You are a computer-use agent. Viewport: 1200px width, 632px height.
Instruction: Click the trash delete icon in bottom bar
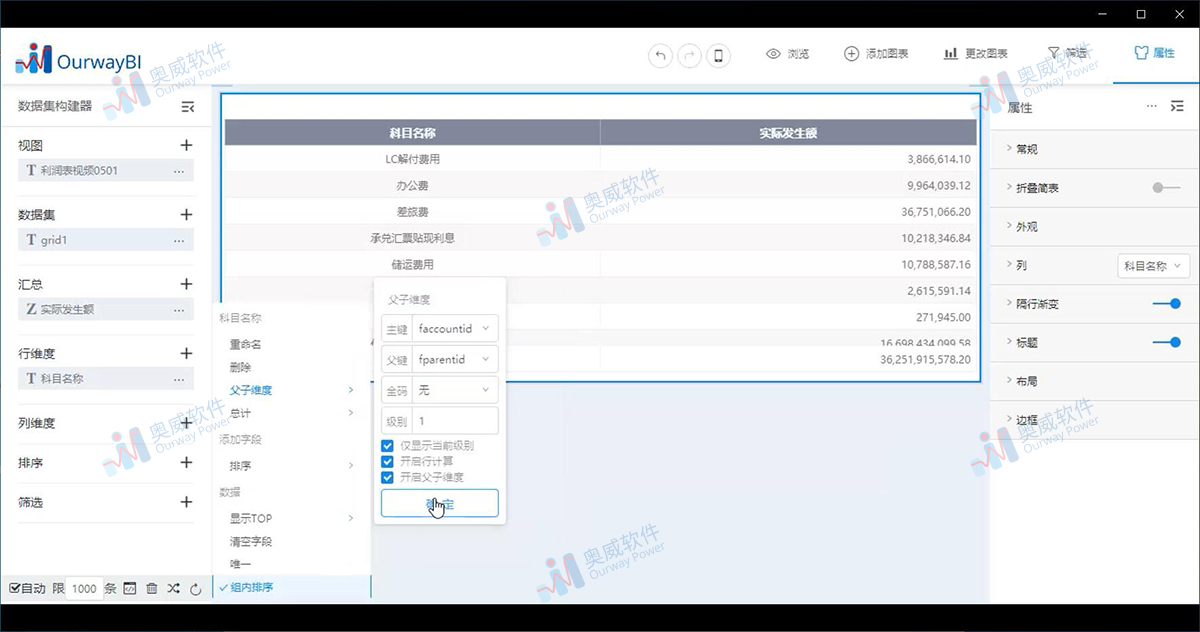tap(152, 589)
